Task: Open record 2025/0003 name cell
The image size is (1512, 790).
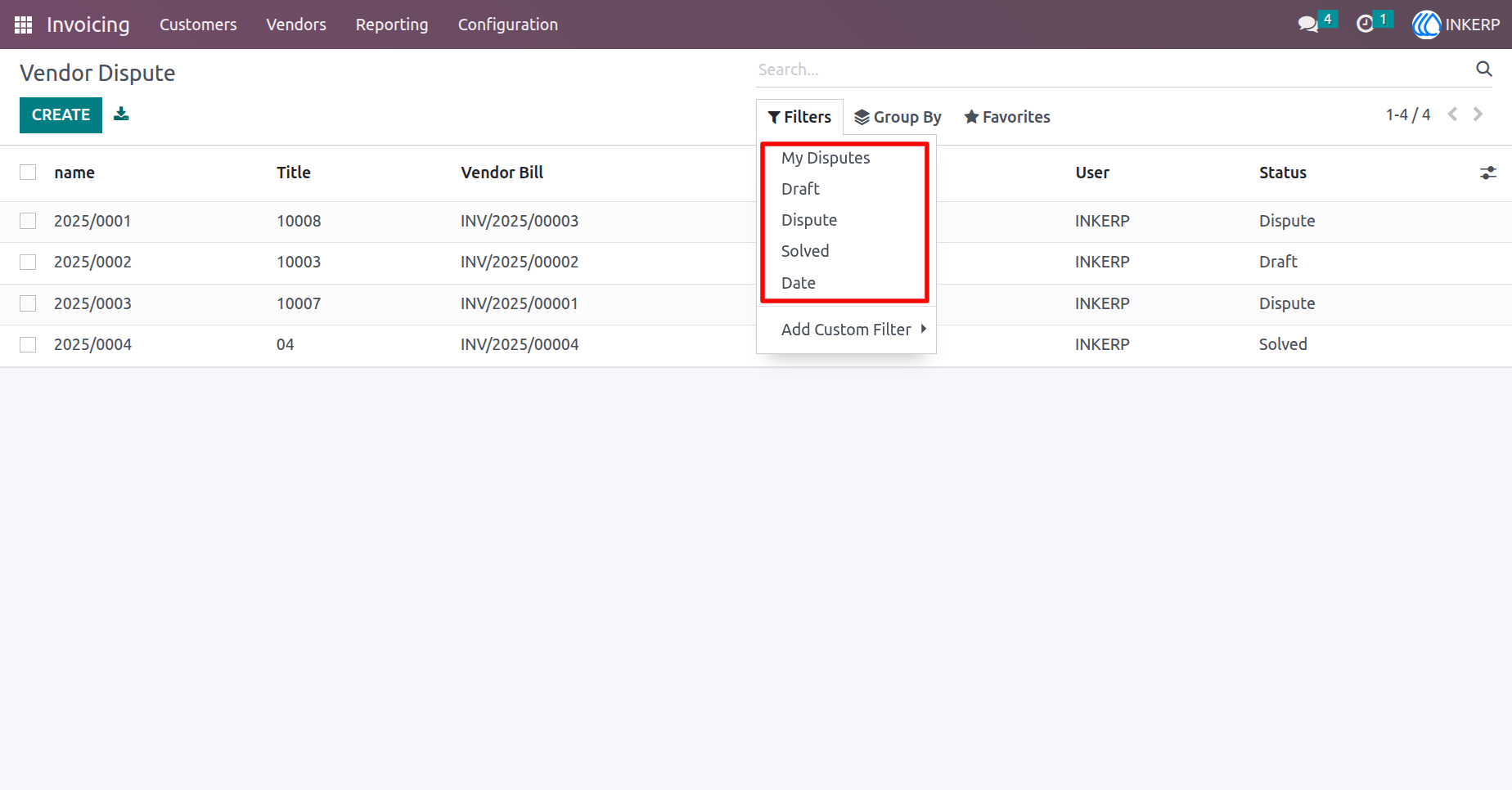Action: tap(92, 303)
